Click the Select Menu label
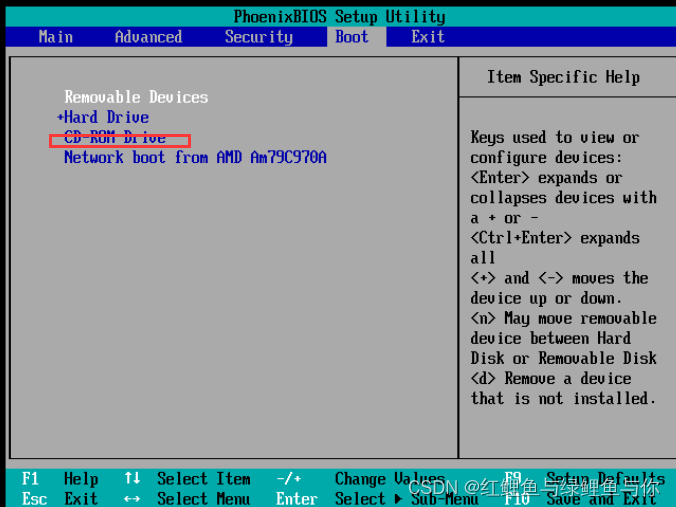The width and height of the screenshot is (676, 507). tap(204, 498)
